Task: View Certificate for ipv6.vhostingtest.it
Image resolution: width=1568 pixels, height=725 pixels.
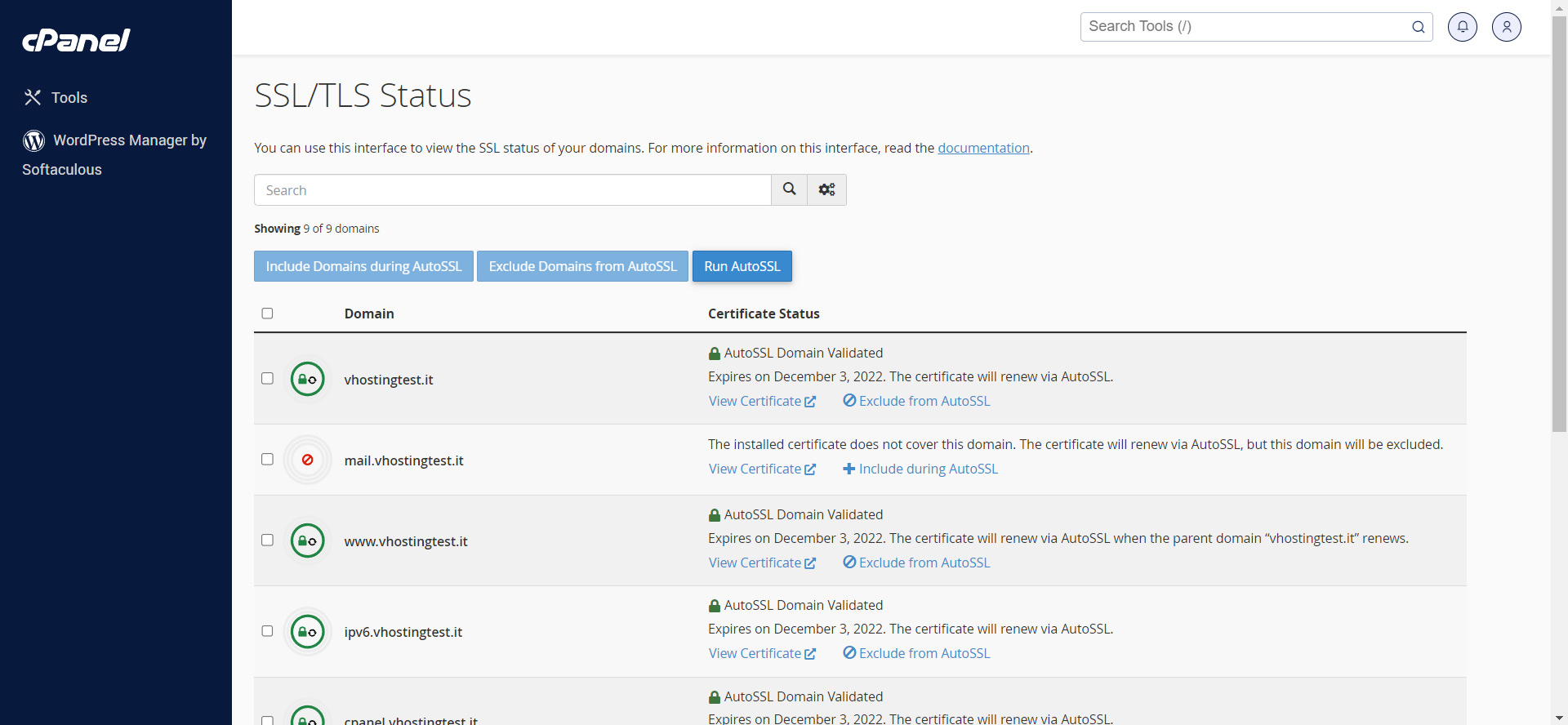Action: 762,653
